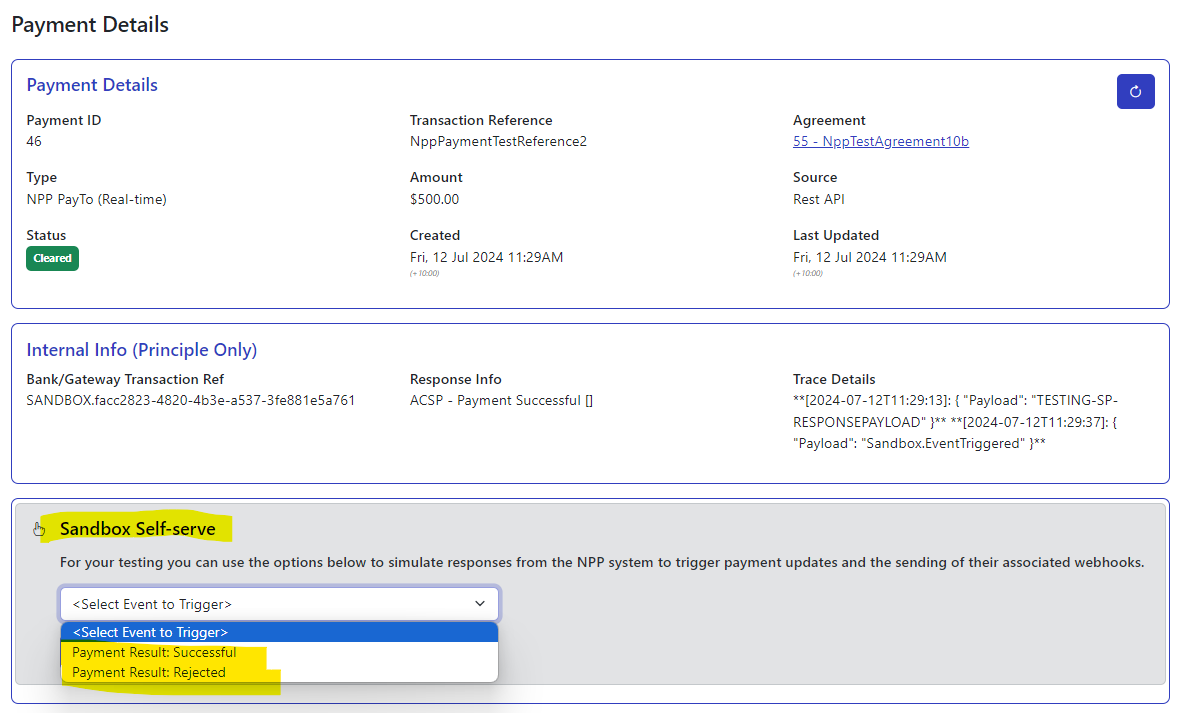Click the Trace Details payload text
The width and height of the screenshot is (1179, 713).
(954, 421)
